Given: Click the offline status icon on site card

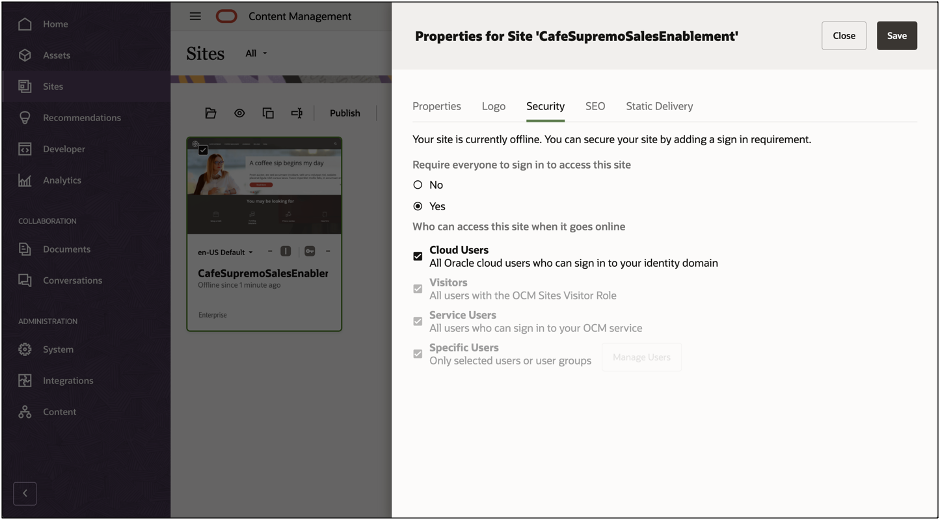Looking at the screenshot, I should [286, 251].
